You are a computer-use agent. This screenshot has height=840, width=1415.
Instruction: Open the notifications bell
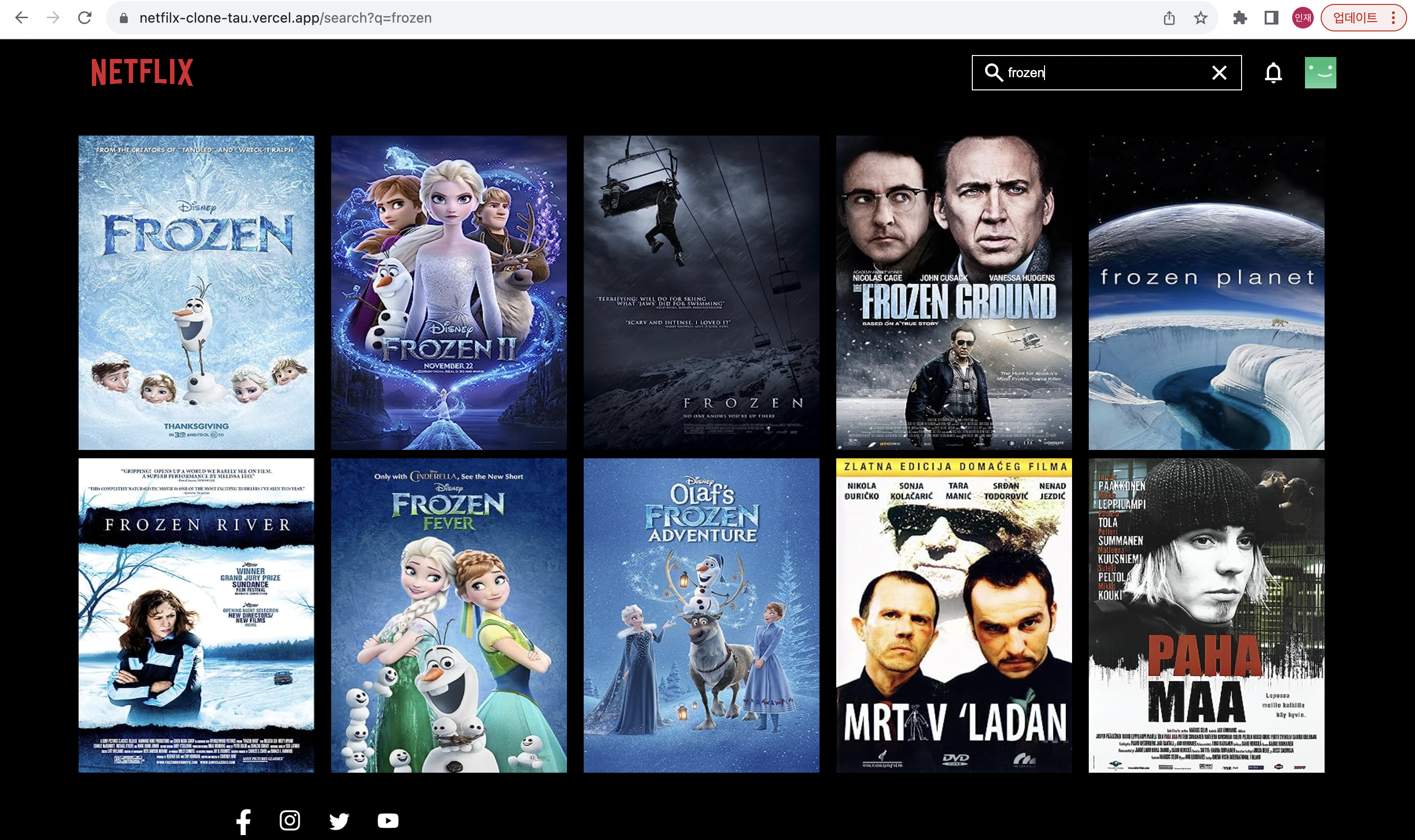(x=1273, y=72)
